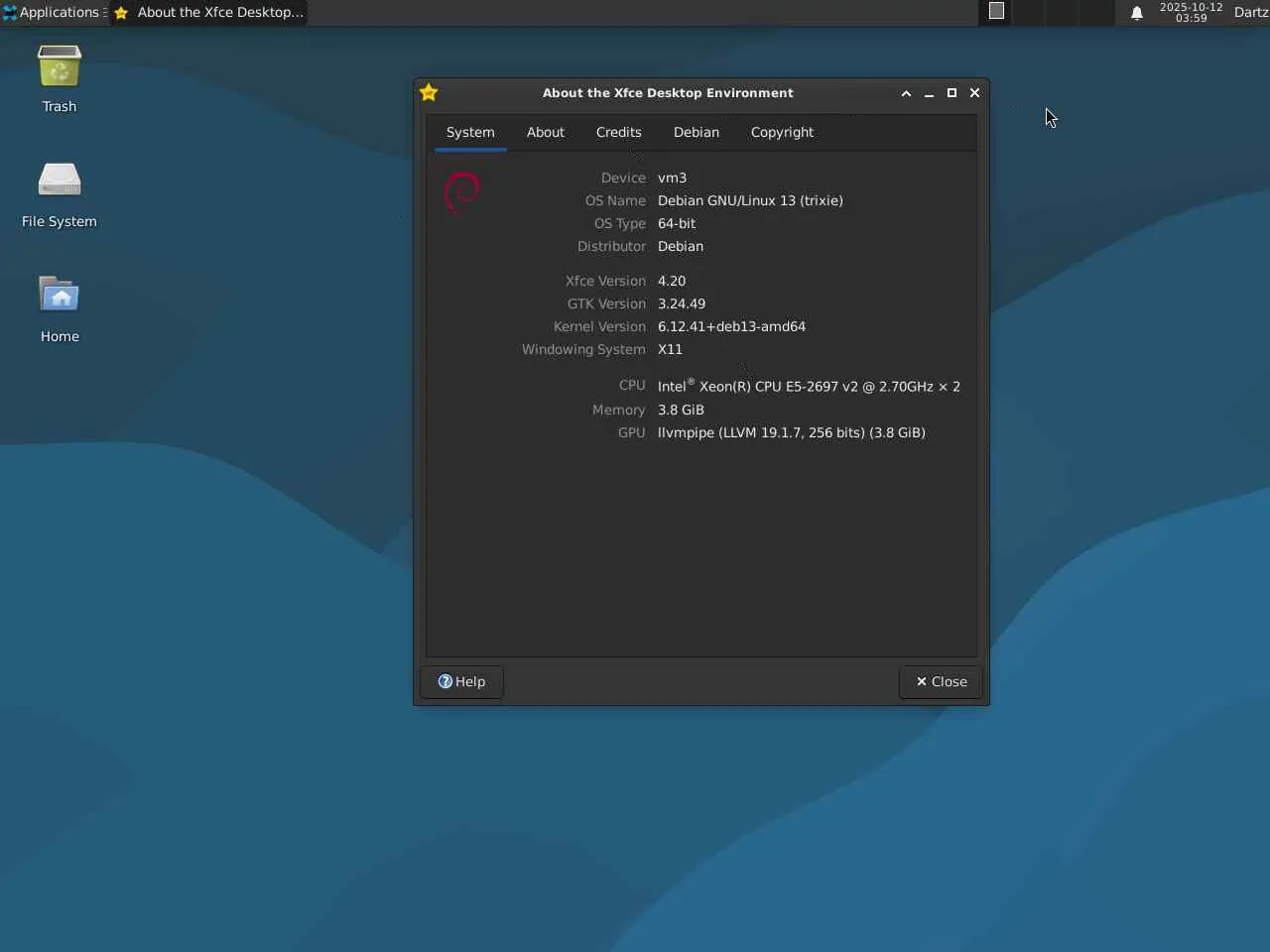Maximize the About the Xfce Desktop Environment window
The height and width of the screenshot is (952, 1270).
point(952,93)
